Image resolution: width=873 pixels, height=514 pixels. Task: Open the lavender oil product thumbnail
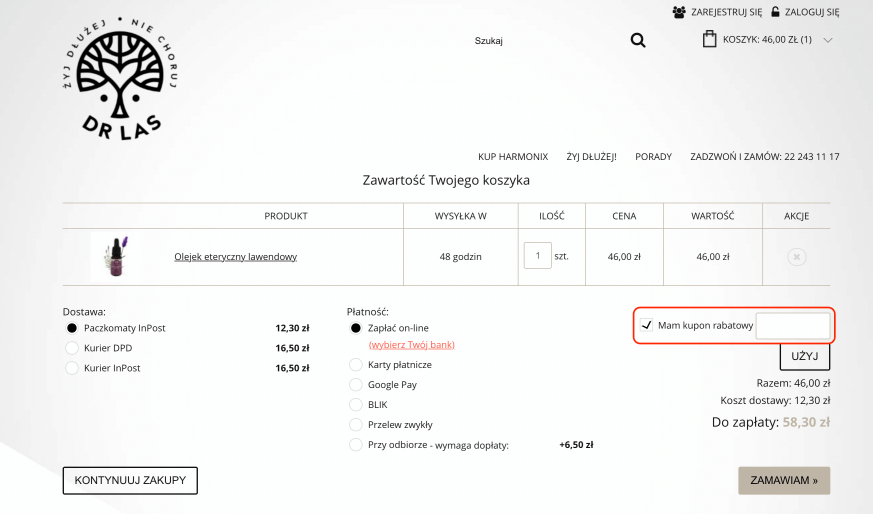click(x=115, y=256)
